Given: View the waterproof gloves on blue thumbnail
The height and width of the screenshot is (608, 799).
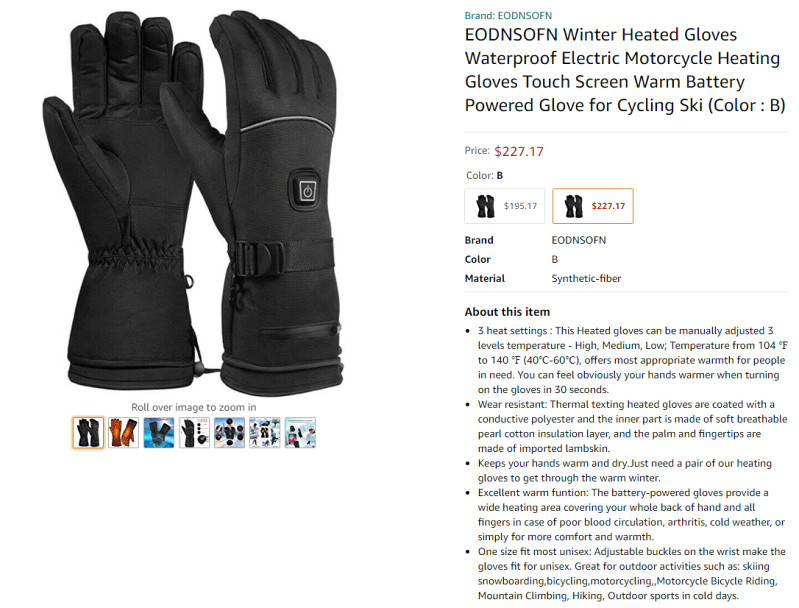Looking at the screenshot, I should point(159,433).
